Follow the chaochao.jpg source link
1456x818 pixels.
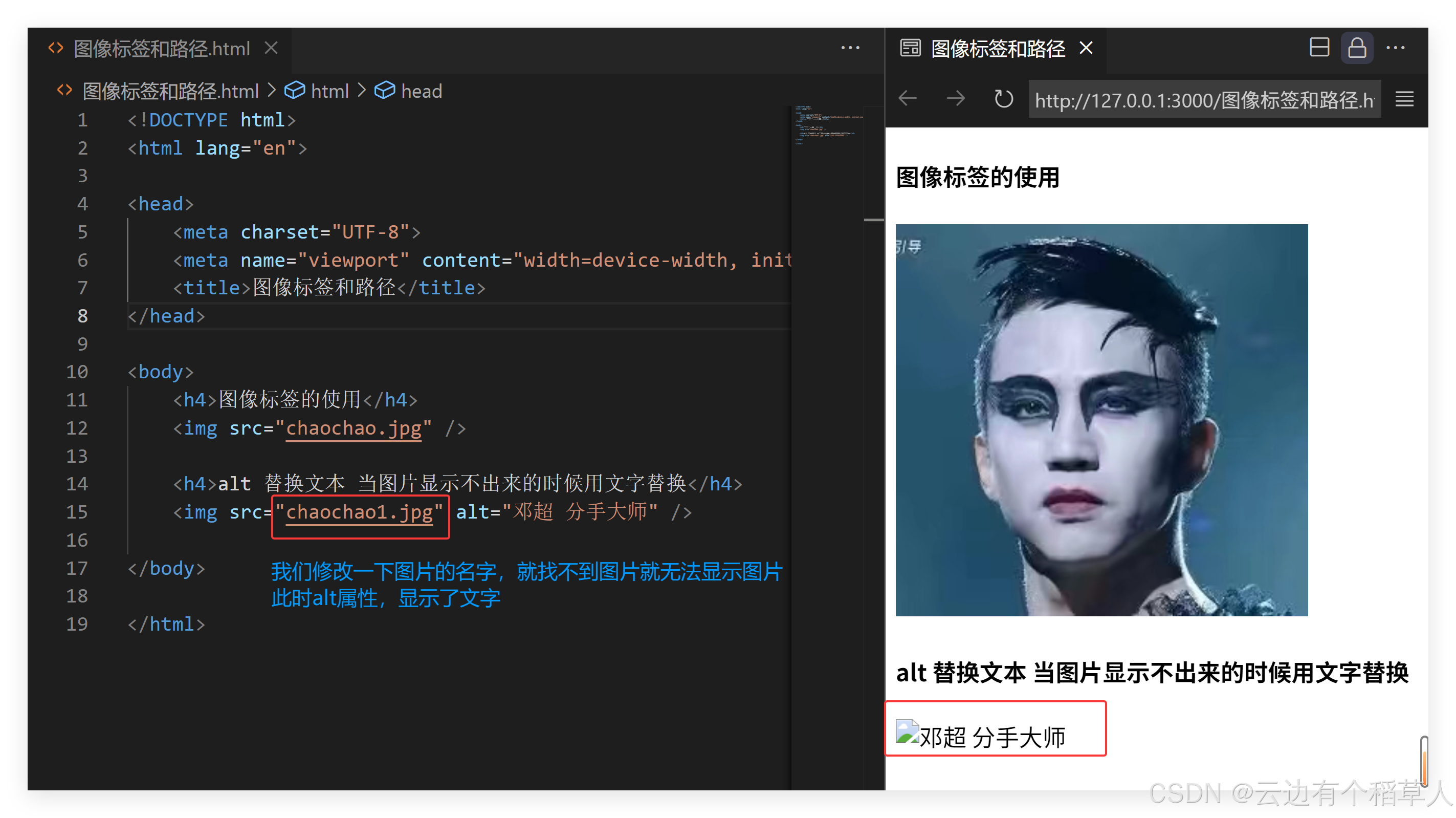(x=354, y=428)
